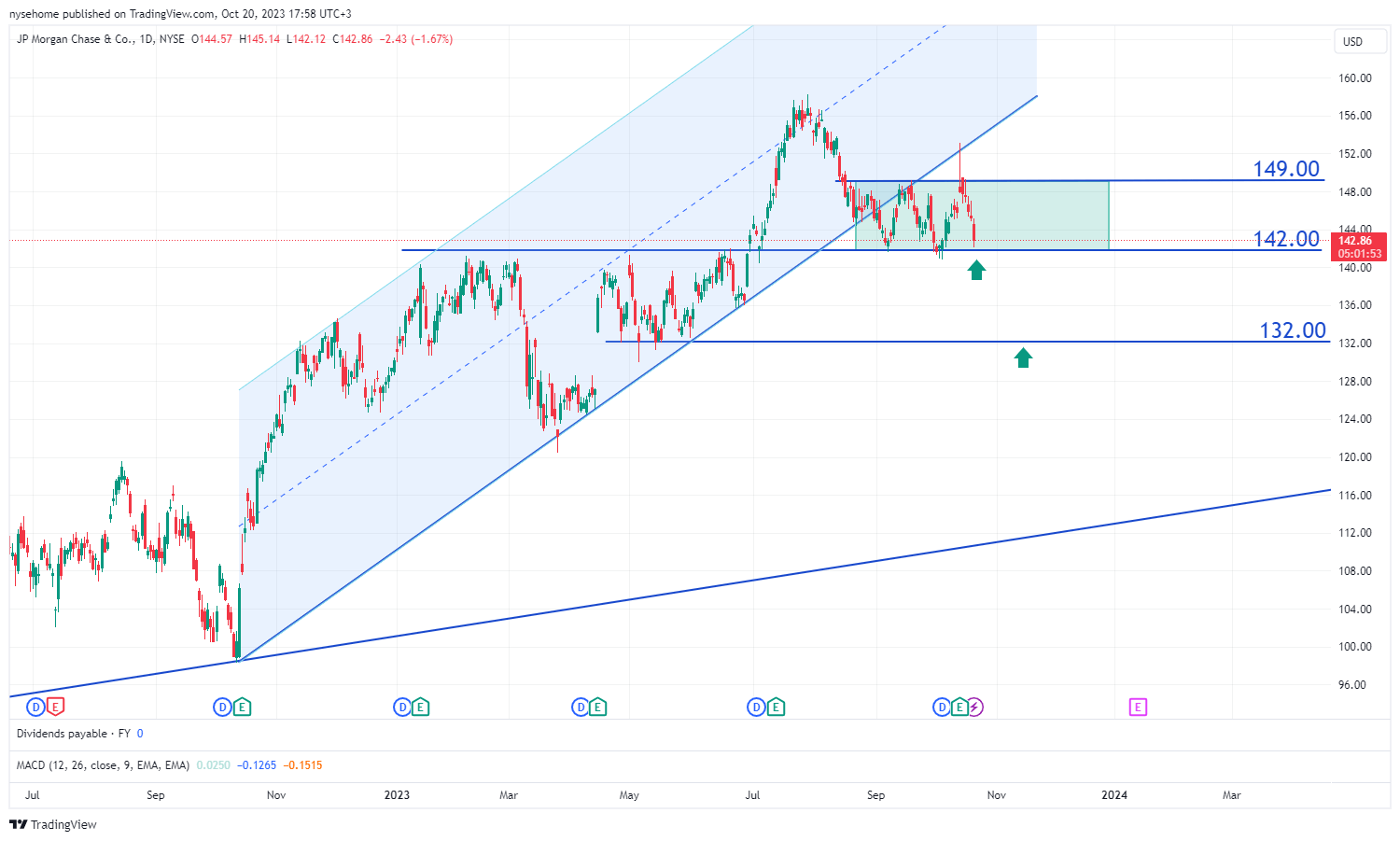The height and width of the screenshot is (841, 1400).
Task: Click the price change −2.43 (−1.67%)
Action: [415, 39]
